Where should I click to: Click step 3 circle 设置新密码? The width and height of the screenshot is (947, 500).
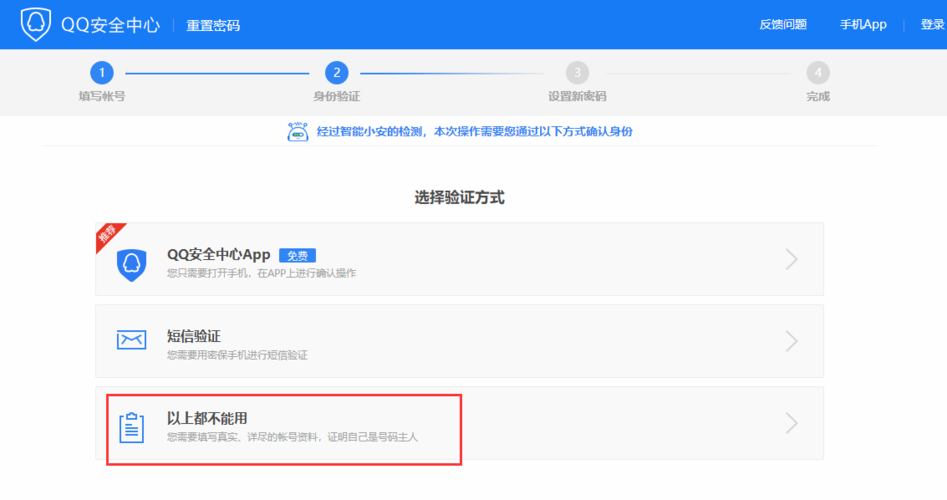click(577, 73)
